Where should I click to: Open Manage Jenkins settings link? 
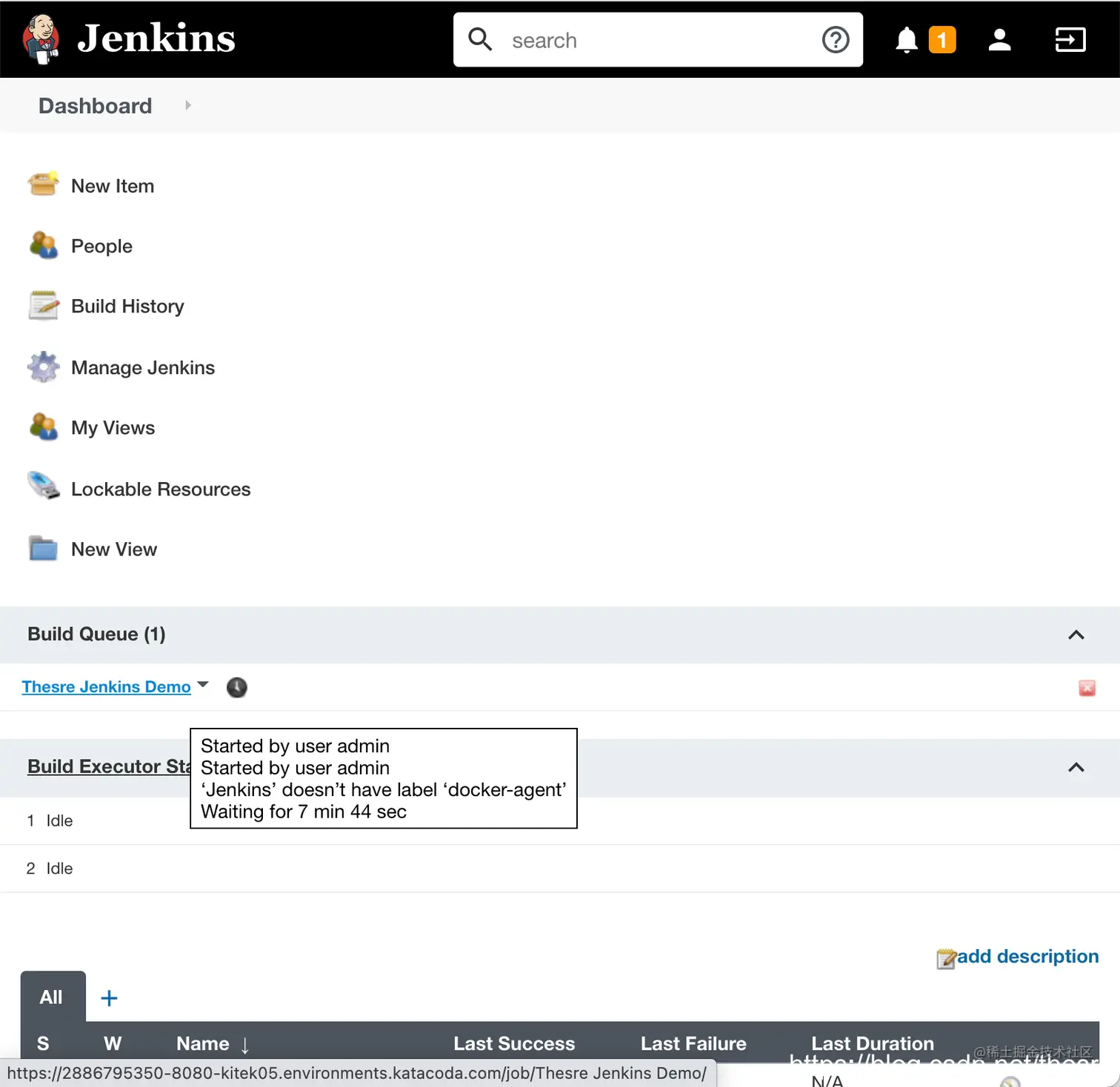(x=143, y=368)
